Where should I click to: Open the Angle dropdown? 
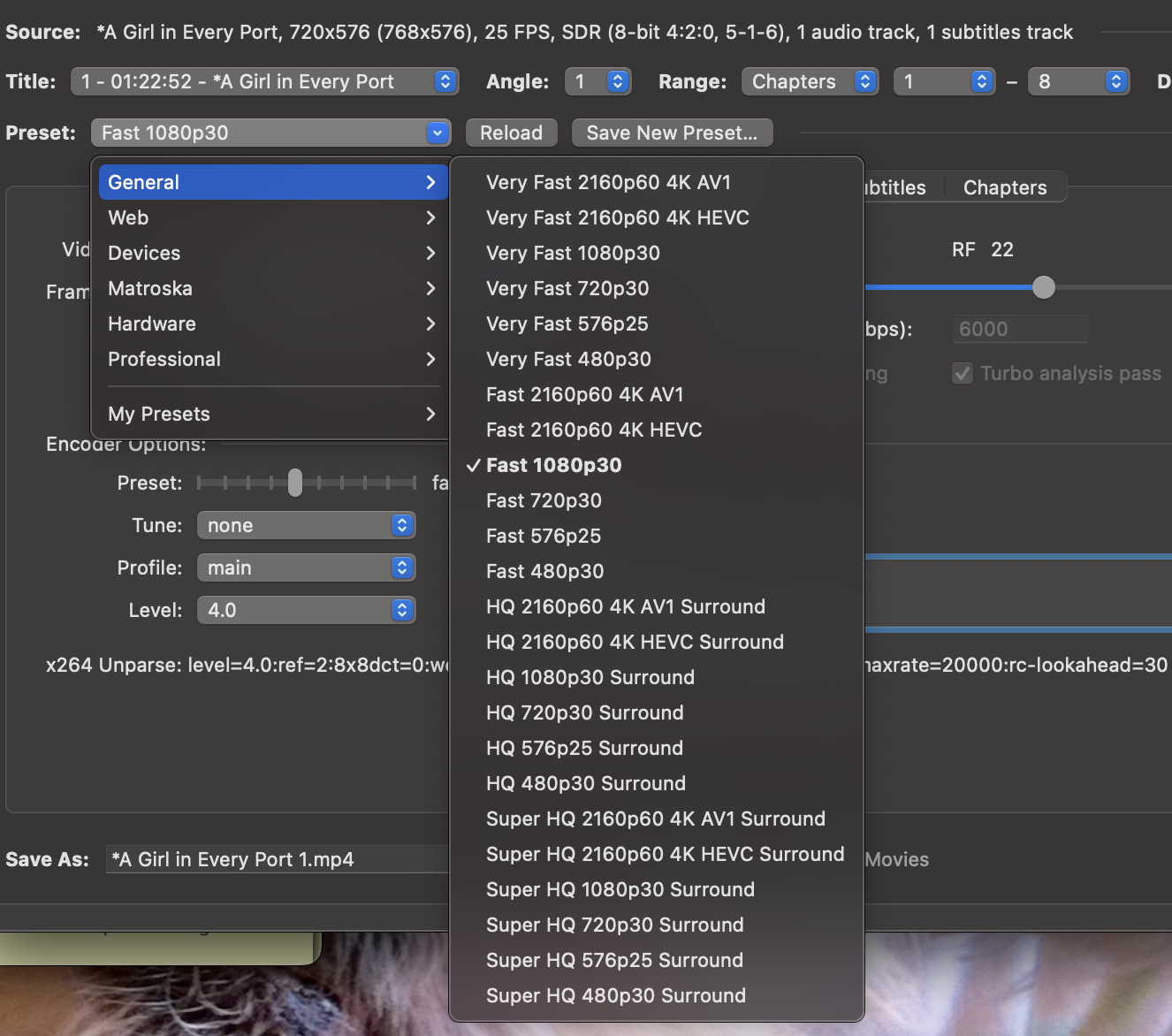click(x=597, y=81)
